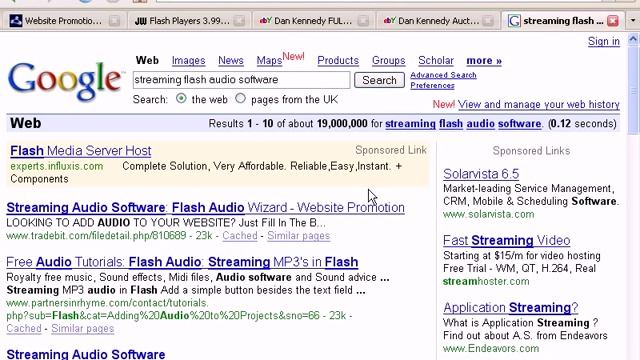640x360 pixels.
Task: Select 'pages from the UK' radio button
Action: click(x=240, y=98)
